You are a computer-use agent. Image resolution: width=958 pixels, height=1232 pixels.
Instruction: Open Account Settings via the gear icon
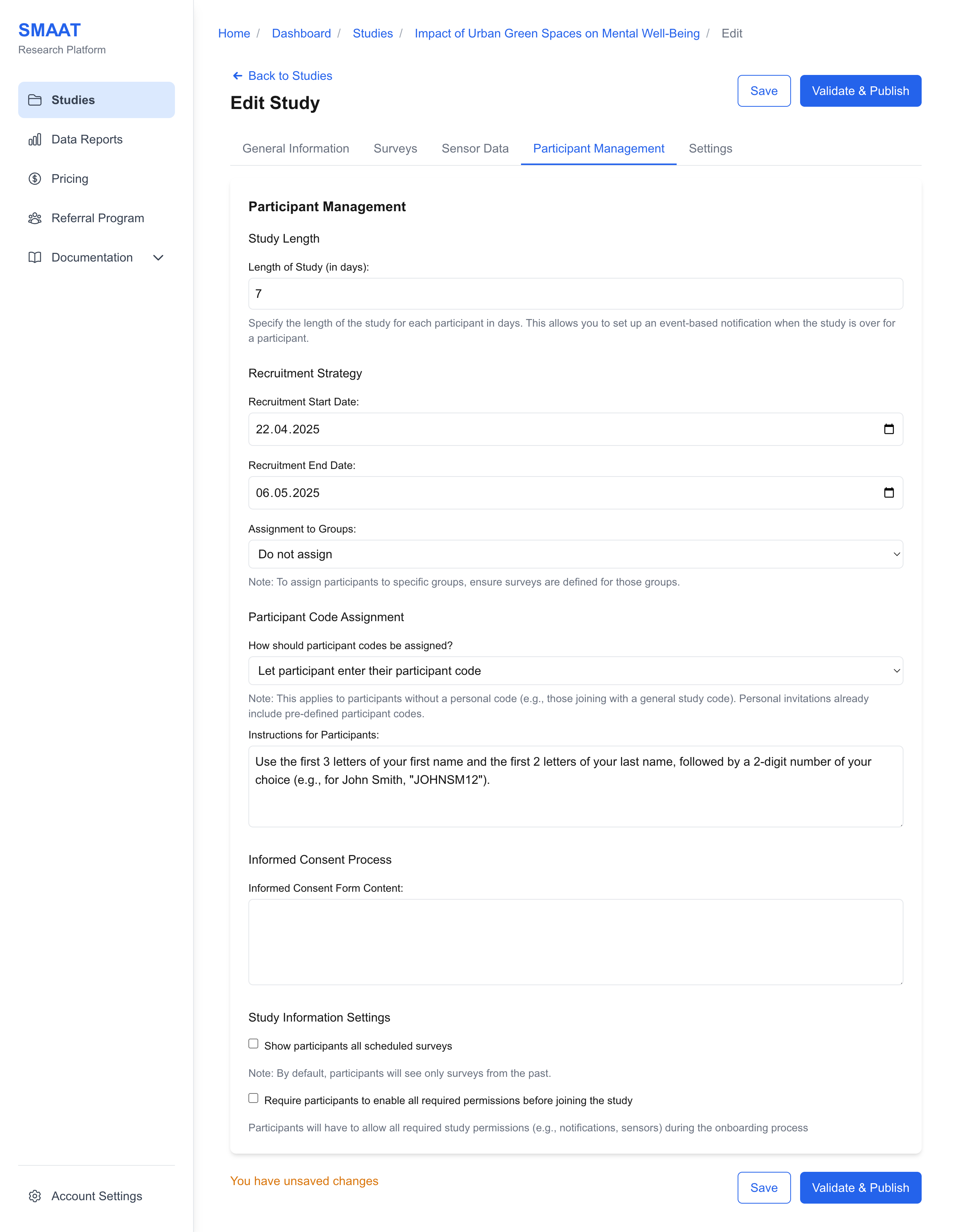click(x=35, y=1196)
